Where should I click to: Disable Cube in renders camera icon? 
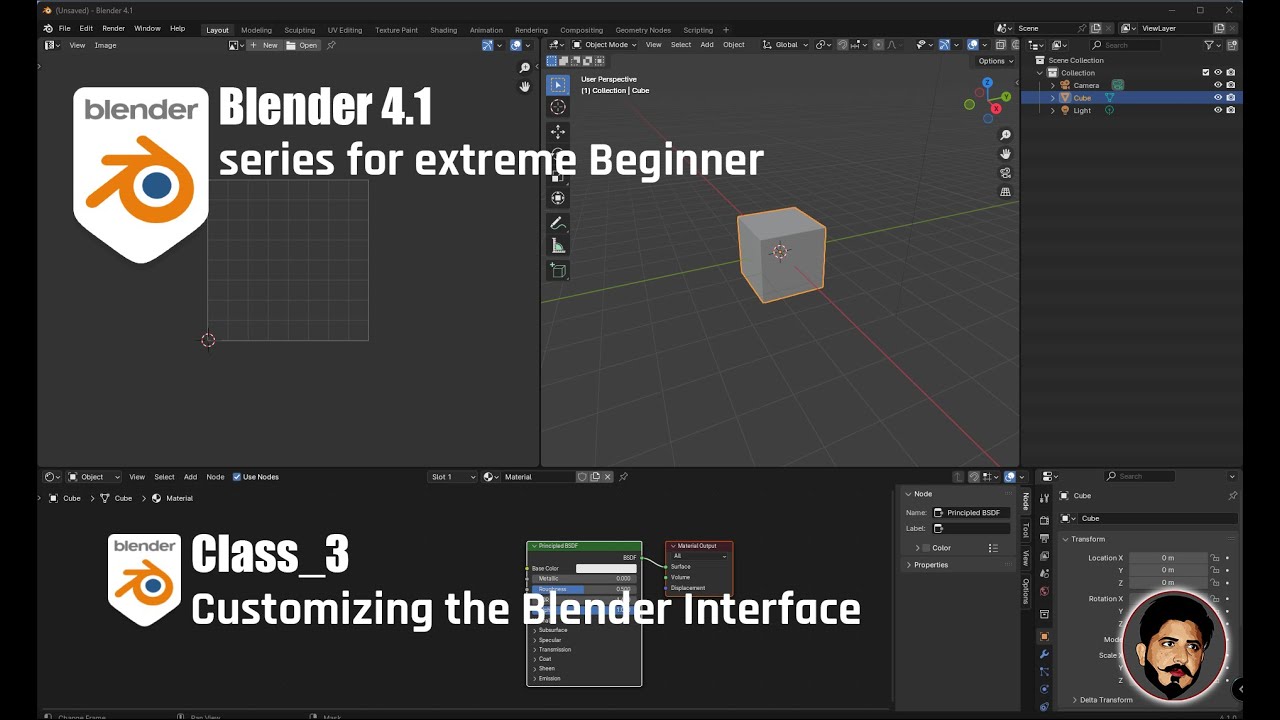[x=1230, y=98]
